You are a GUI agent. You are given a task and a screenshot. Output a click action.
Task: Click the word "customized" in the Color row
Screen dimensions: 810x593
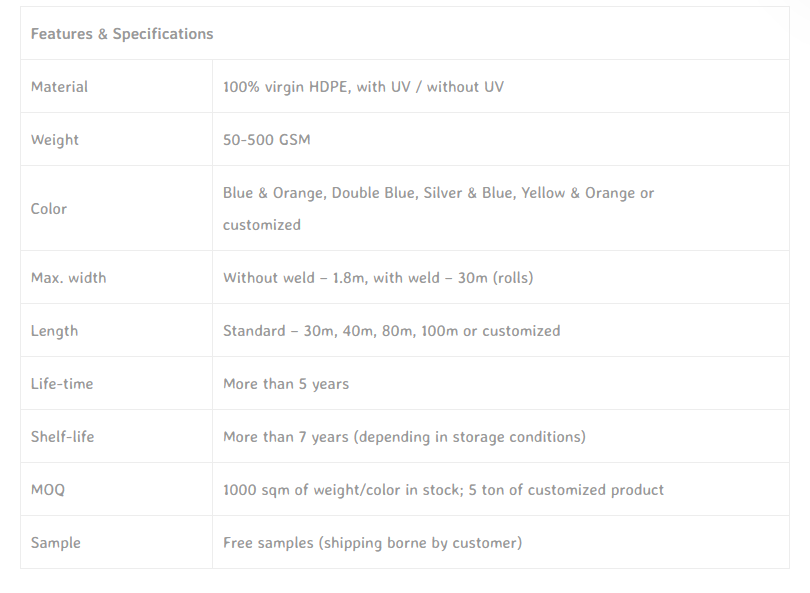(x=262, y=225)
